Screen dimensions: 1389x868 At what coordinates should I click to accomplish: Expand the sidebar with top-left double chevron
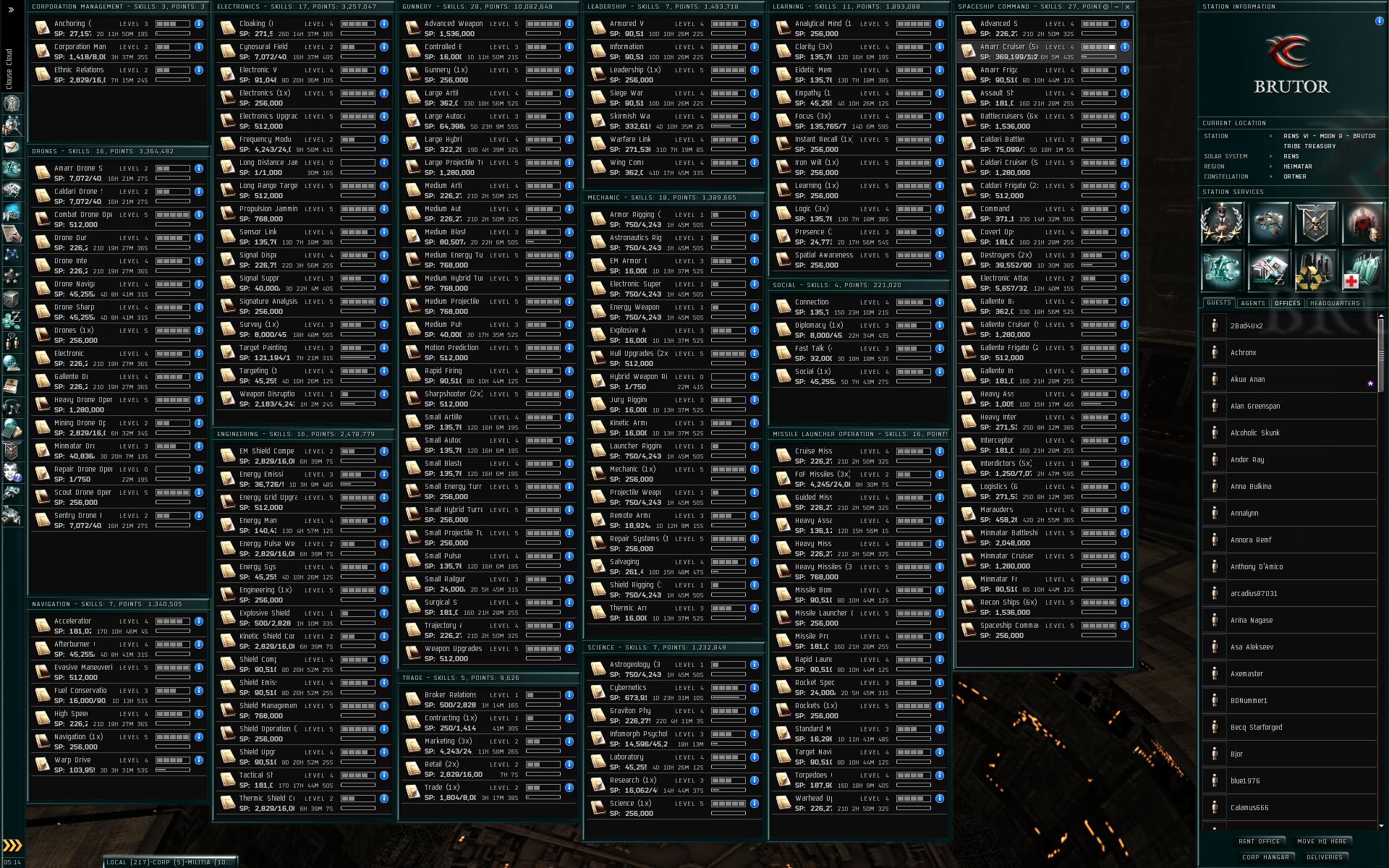(11, 9)
